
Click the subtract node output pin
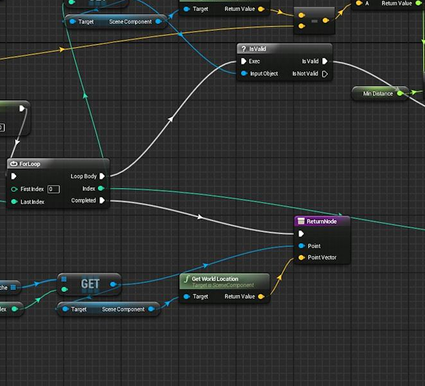(326, 21)
